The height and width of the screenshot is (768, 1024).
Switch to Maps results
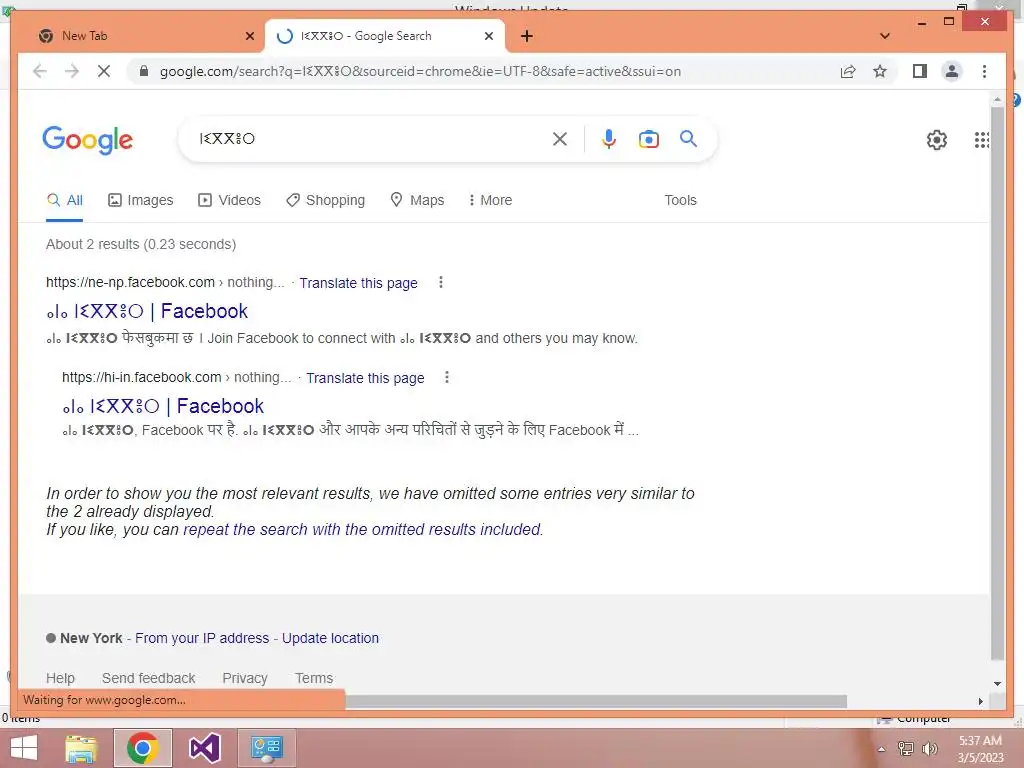[x=417, y=200]
